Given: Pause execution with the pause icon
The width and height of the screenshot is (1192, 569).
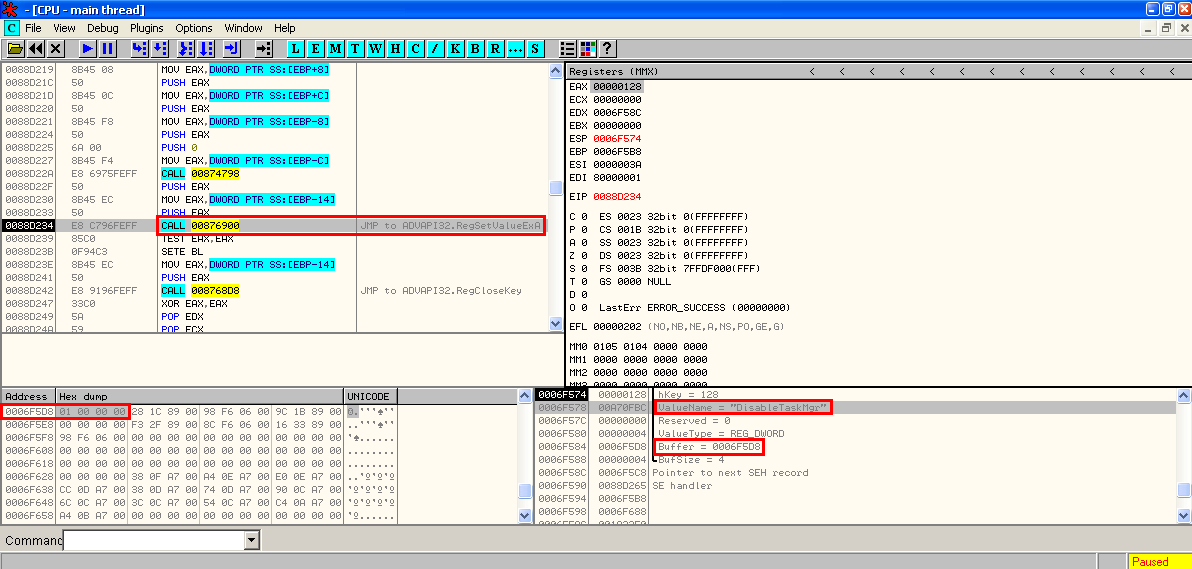Looking at the screenshot, I should (108, 48).
